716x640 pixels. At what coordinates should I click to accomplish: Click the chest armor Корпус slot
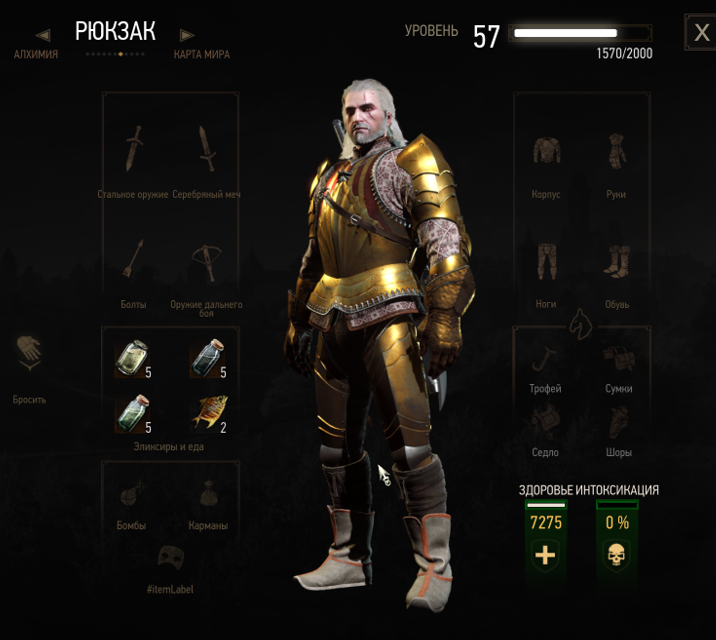coord(547,150)
